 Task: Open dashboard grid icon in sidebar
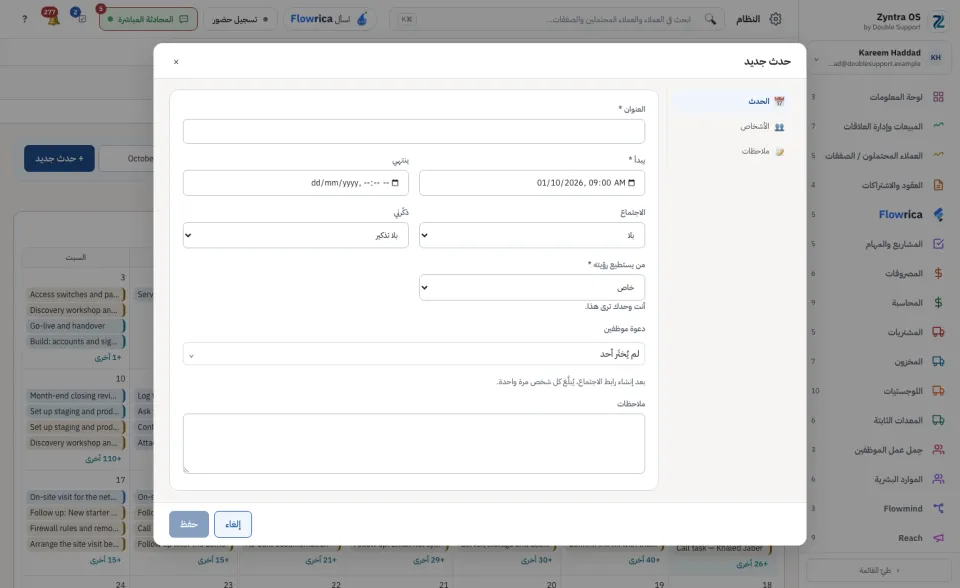tap(938, 97)
